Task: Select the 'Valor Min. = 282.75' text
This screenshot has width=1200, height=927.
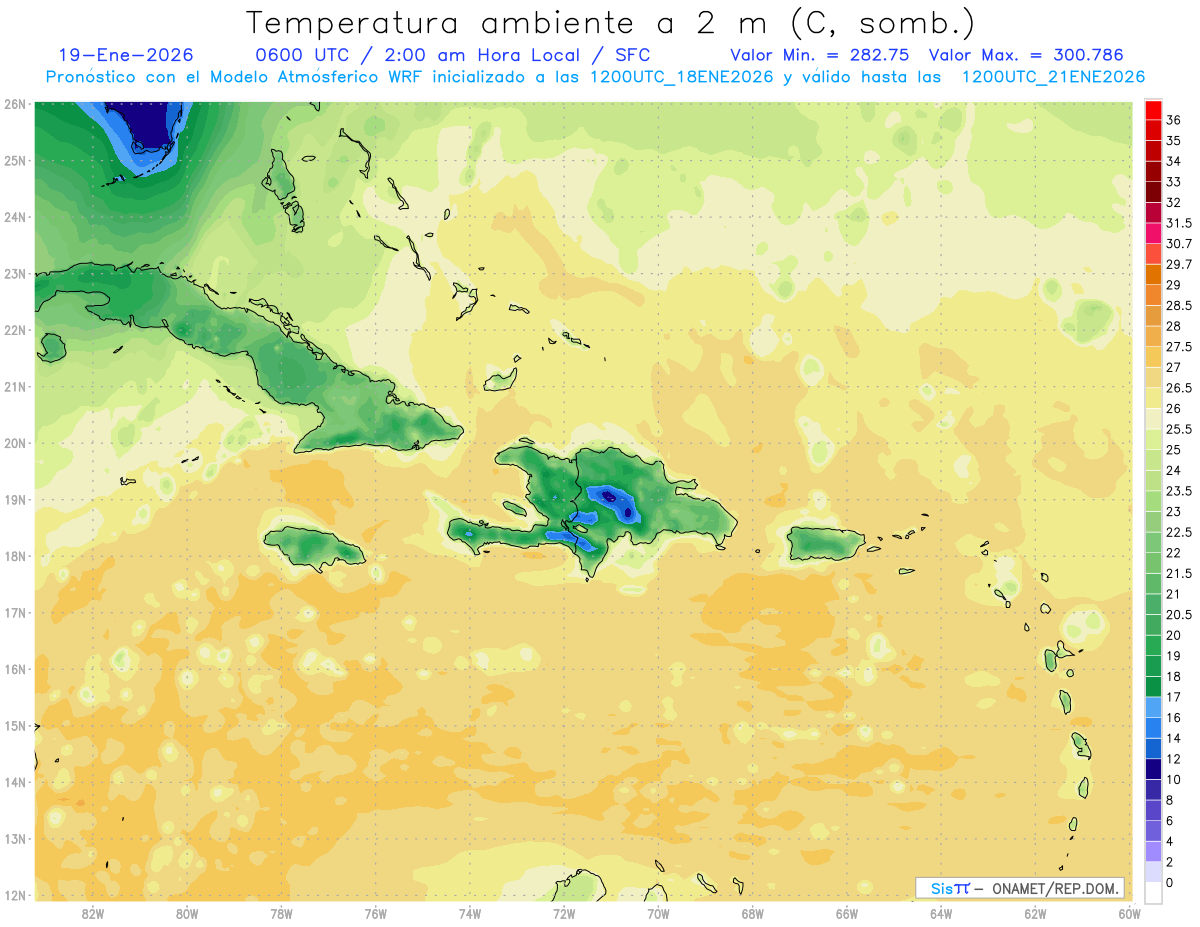Action: [819, 55]
